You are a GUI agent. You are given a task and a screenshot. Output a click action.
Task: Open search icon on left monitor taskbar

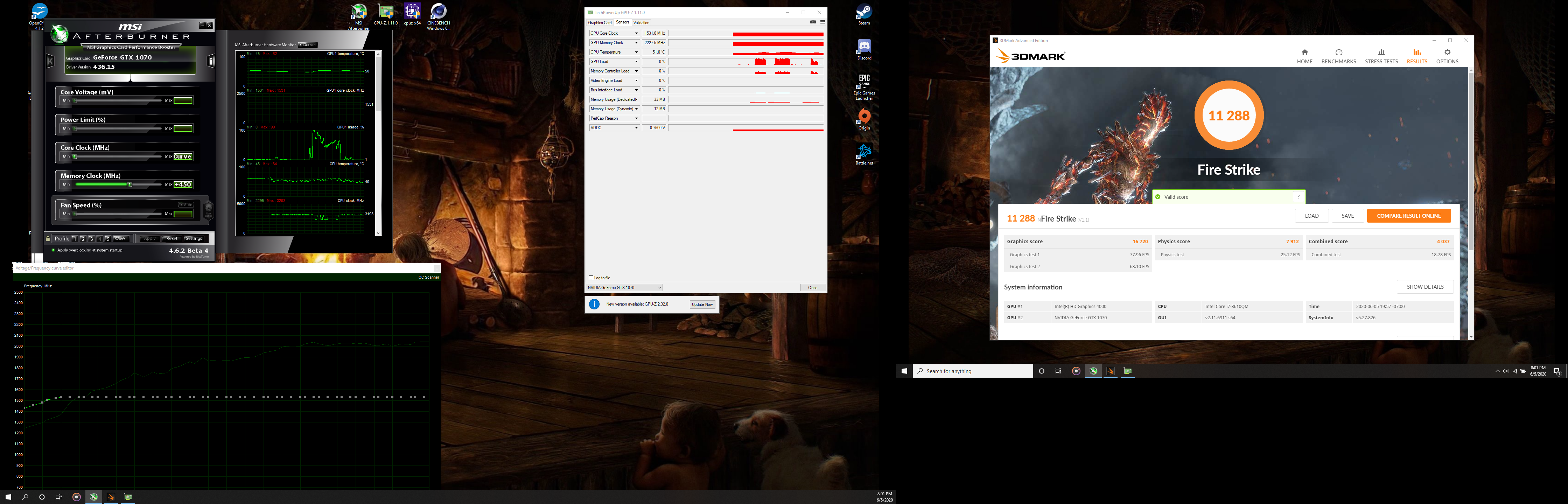(25, 497)
